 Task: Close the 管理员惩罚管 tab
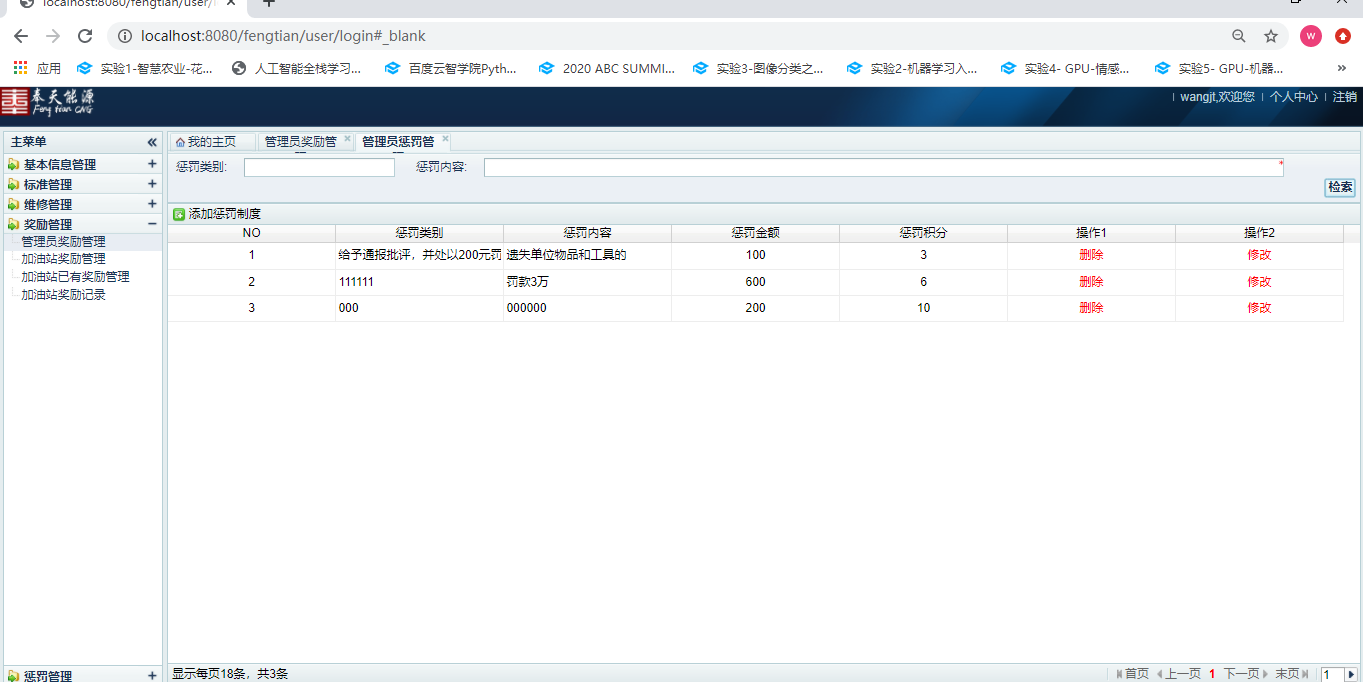[x=446, y=139]
